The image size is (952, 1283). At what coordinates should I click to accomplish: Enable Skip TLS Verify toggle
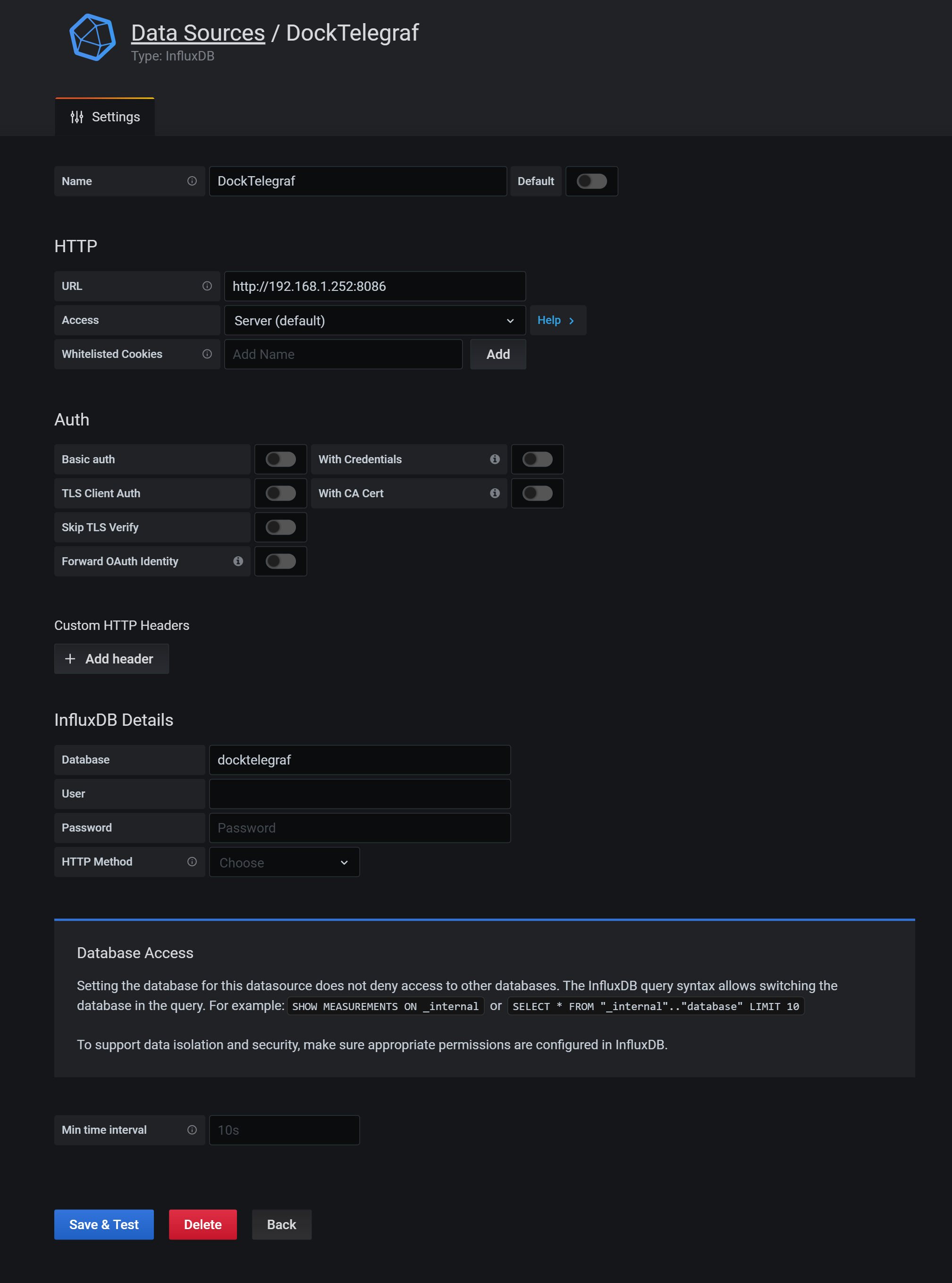point(281,527)
